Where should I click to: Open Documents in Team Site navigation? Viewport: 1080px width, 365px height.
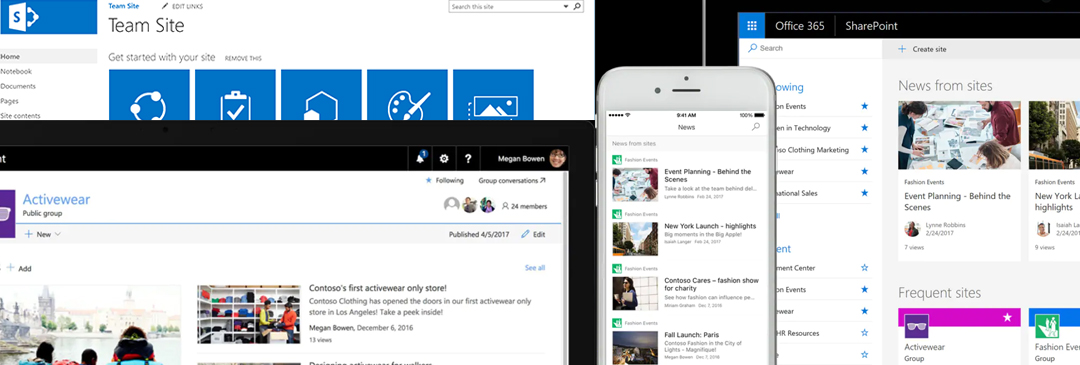click(18, 86)
